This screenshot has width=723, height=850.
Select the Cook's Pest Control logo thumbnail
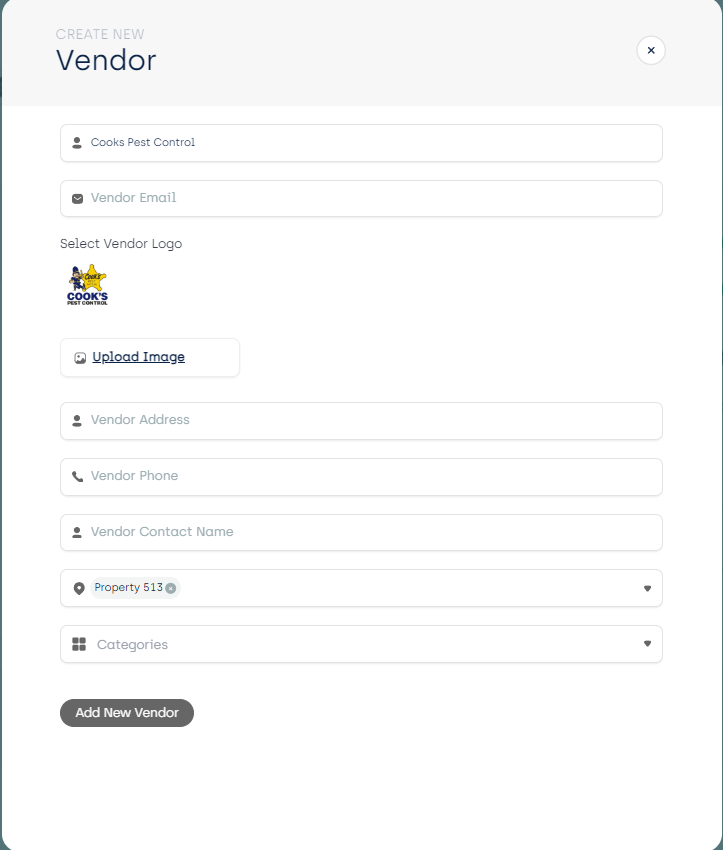(x=88, y=285)
